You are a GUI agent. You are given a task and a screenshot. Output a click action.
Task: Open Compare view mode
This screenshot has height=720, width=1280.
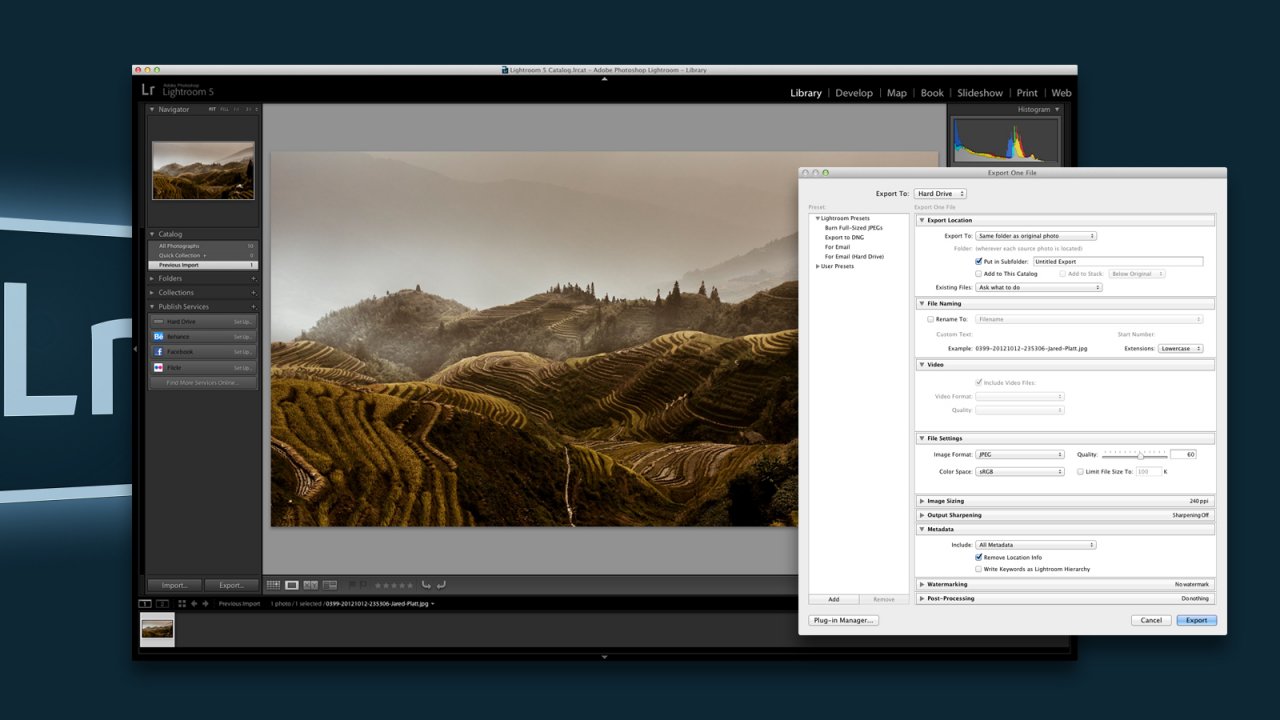point(310,584)
